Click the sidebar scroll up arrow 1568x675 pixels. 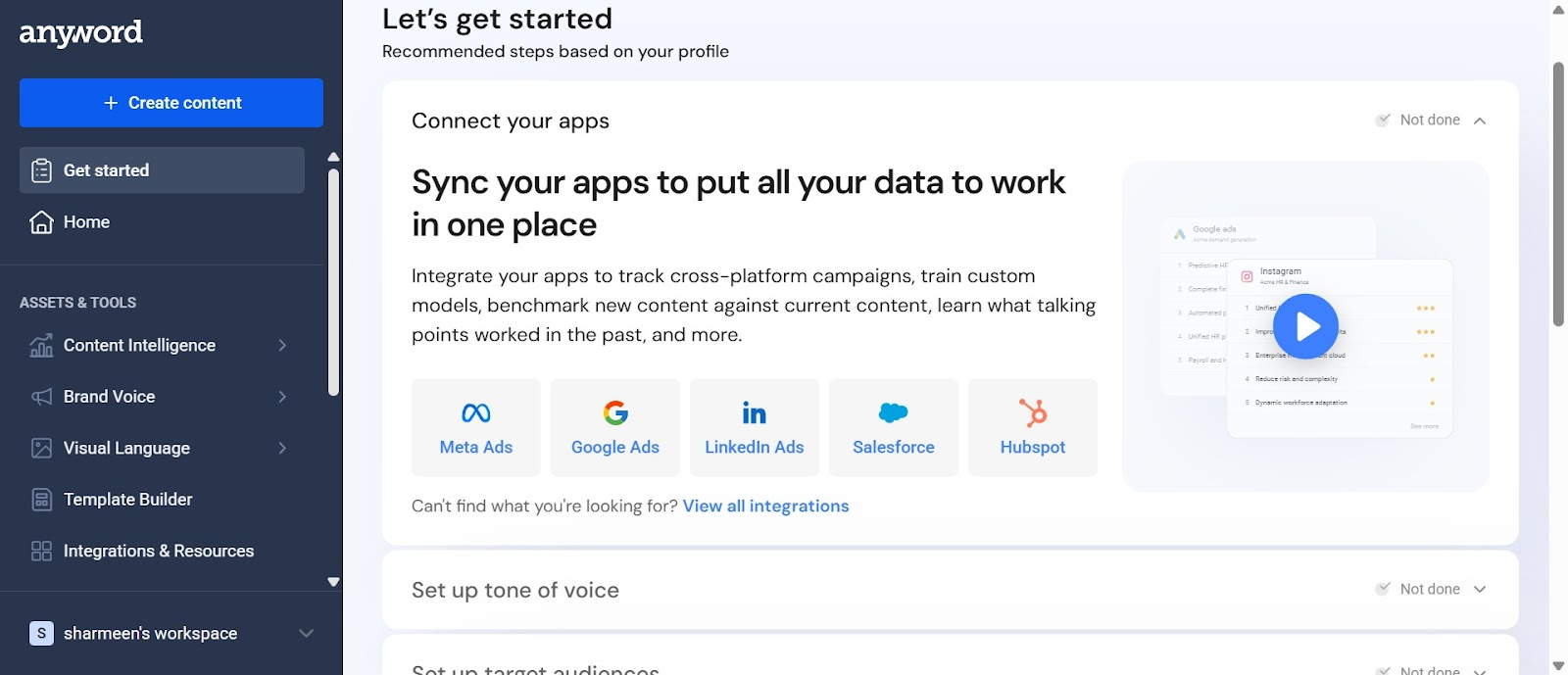(x=333, y=157)
